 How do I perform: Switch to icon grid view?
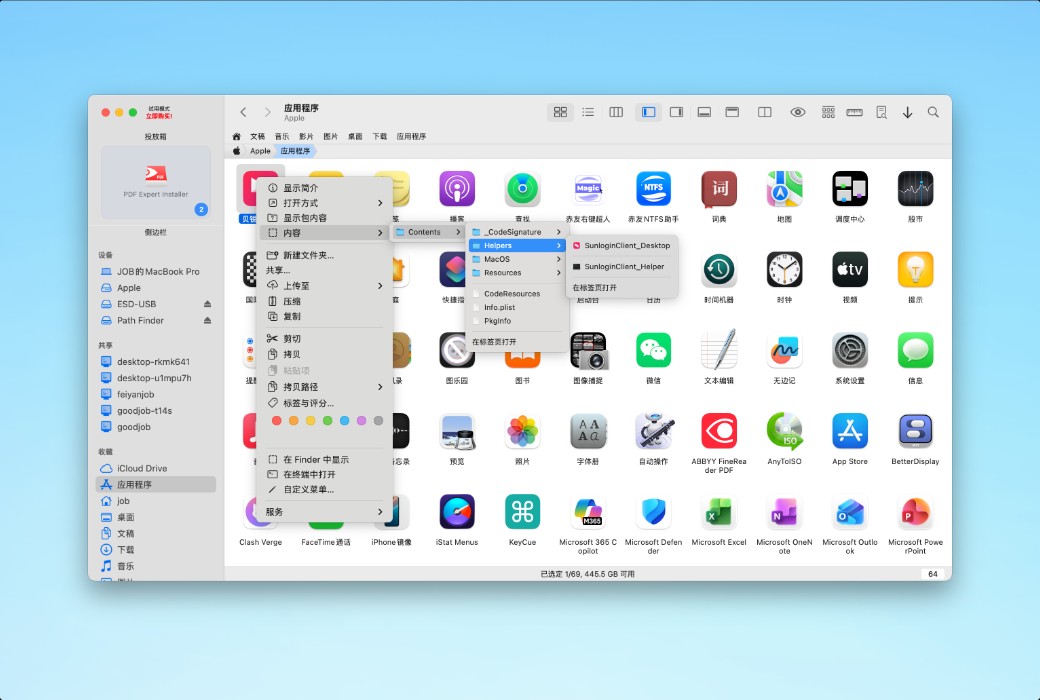pos(560,112)
